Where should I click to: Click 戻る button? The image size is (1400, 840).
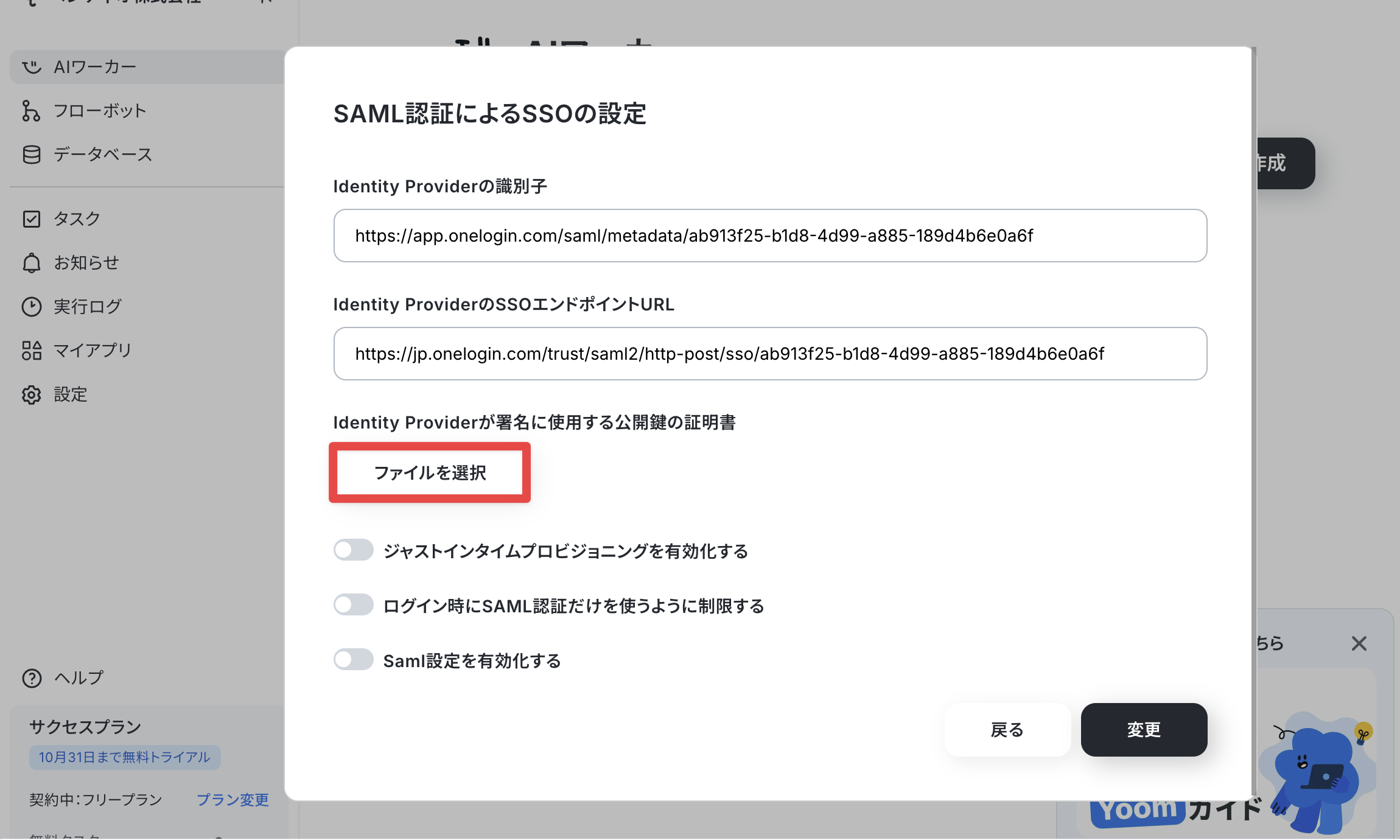pos(1007,730)
